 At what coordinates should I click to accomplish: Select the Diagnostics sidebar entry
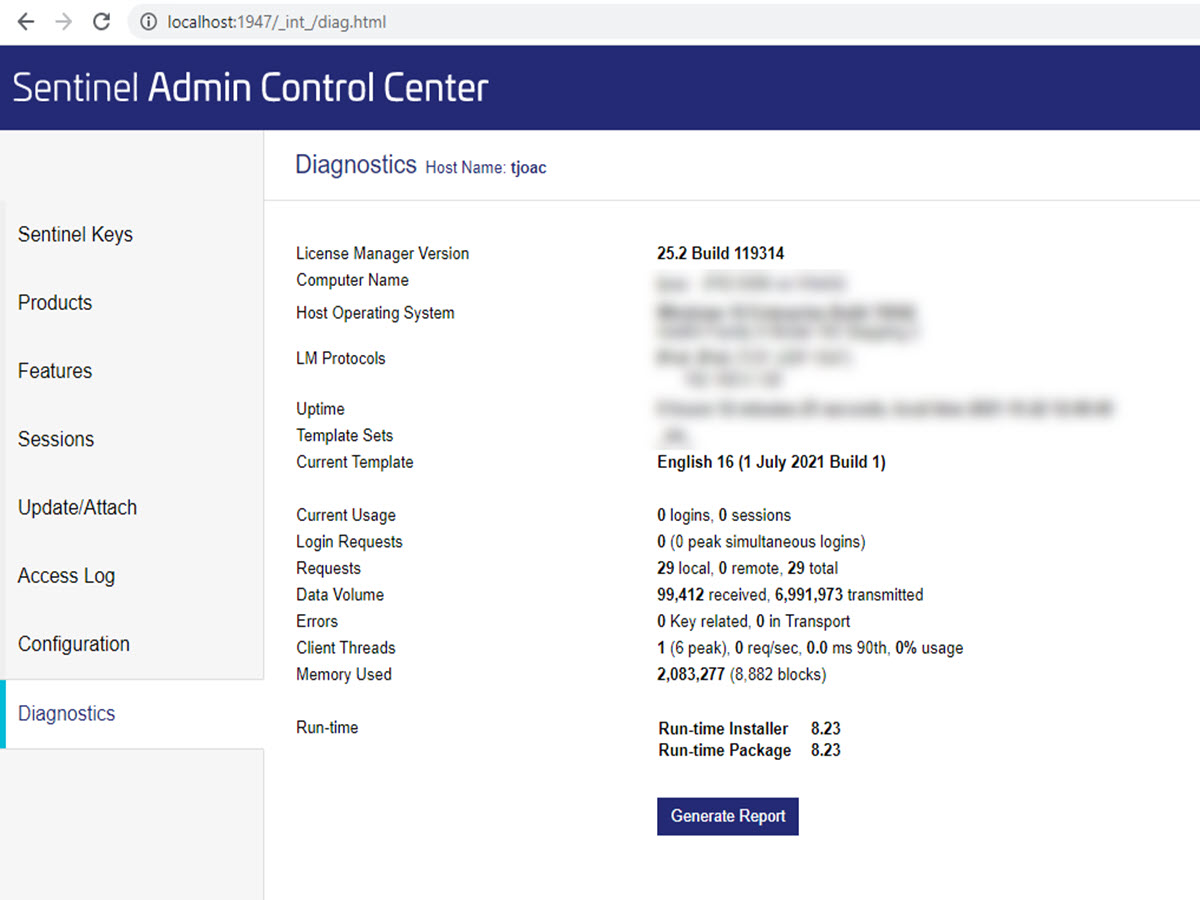tap(66, 713)
